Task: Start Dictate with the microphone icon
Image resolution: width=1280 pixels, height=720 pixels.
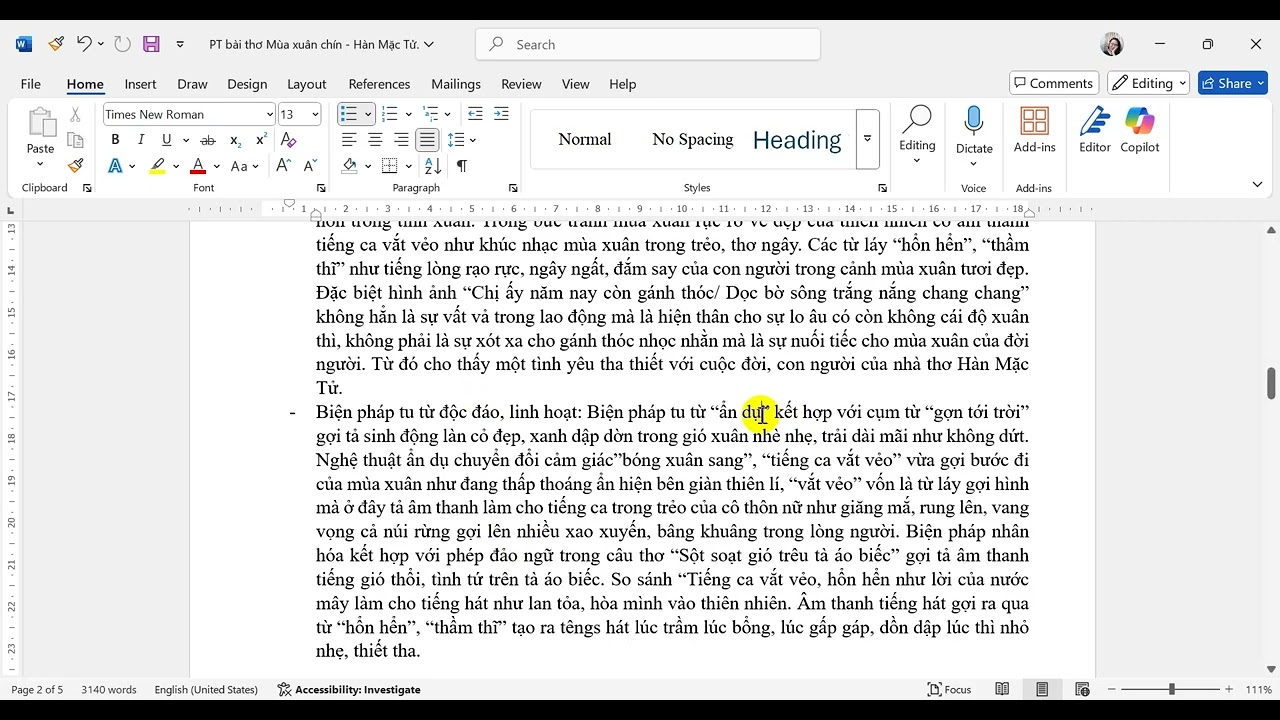Action: 973,122
